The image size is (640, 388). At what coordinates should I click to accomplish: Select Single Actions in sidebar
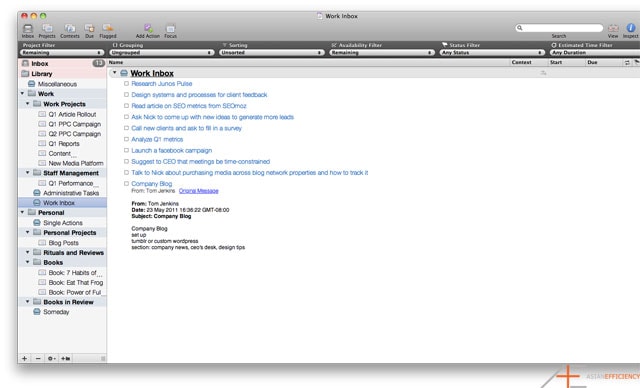pyautogui.click(x=63, y=223)
